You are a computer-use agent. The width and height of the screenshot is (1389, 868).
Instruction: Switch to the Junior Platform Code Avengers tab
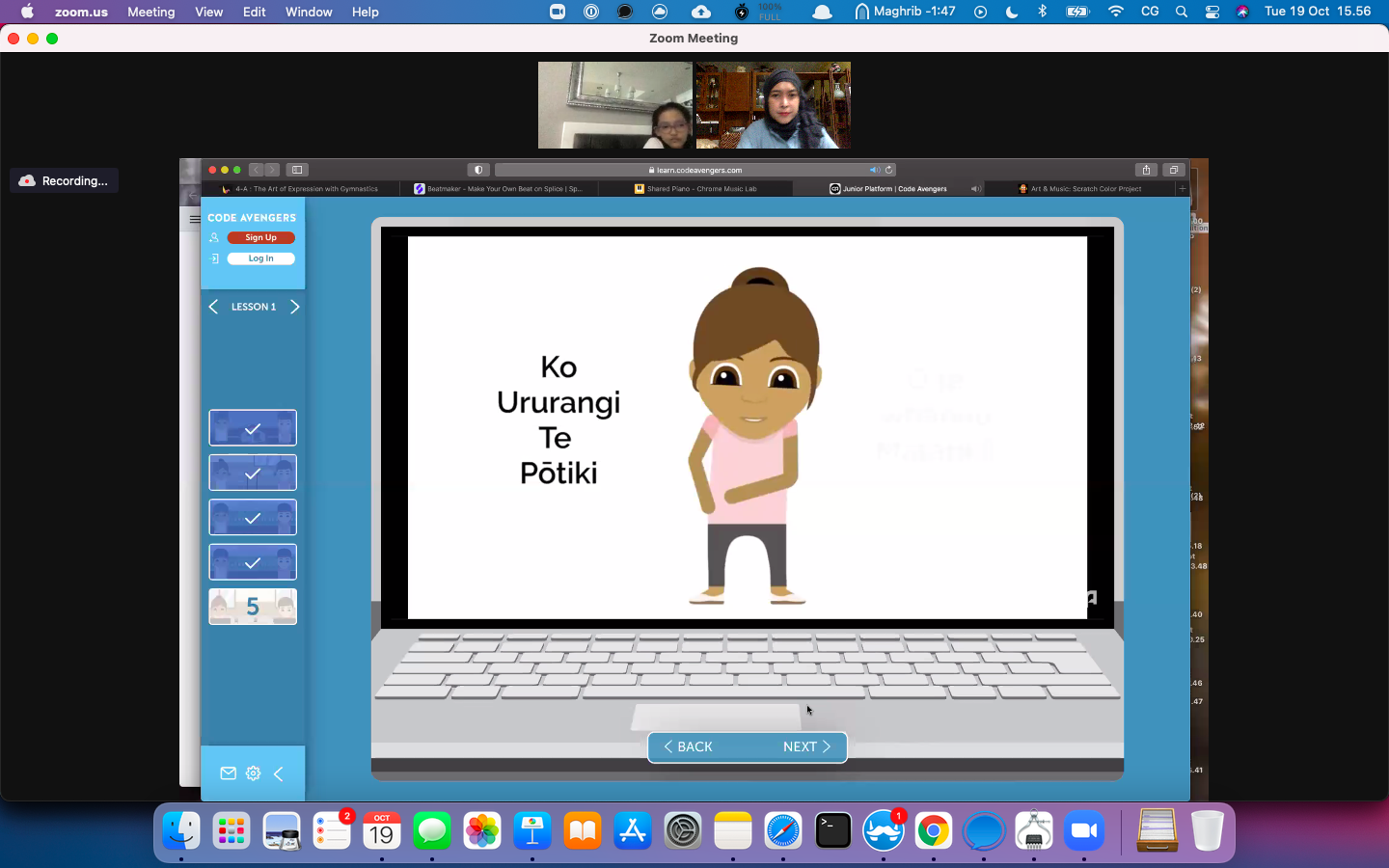(x=888, y=189)
